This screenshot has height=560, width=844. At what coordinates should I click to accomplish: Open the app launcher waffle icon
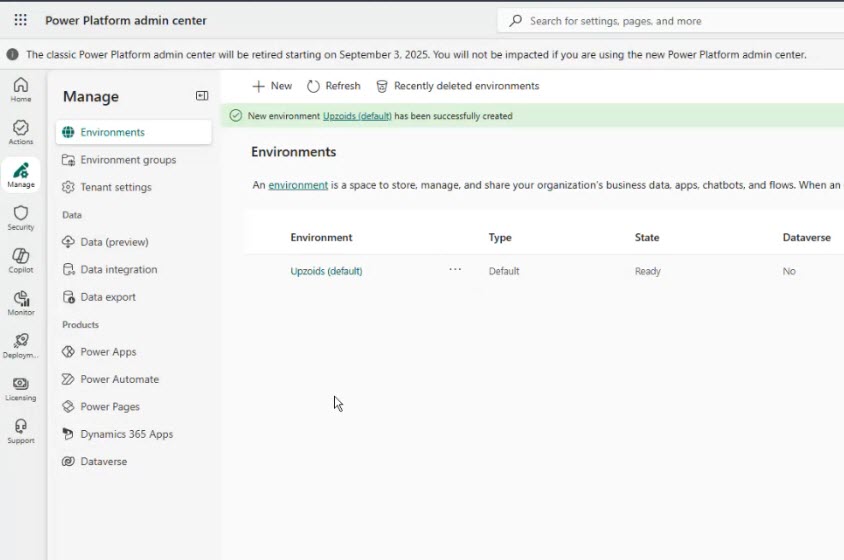(20, 20)
